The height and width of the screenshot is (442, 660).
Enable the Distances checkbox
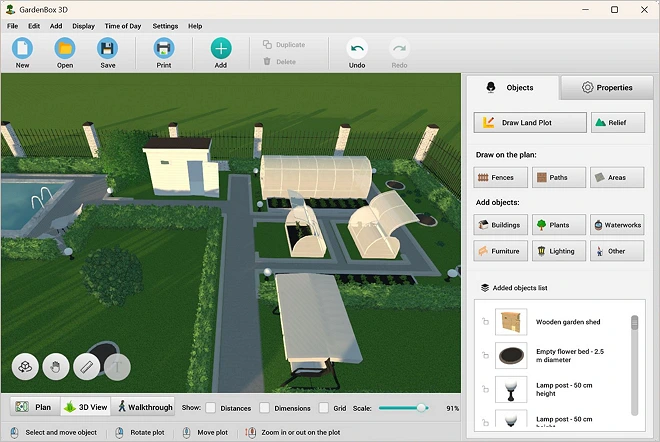210,407
